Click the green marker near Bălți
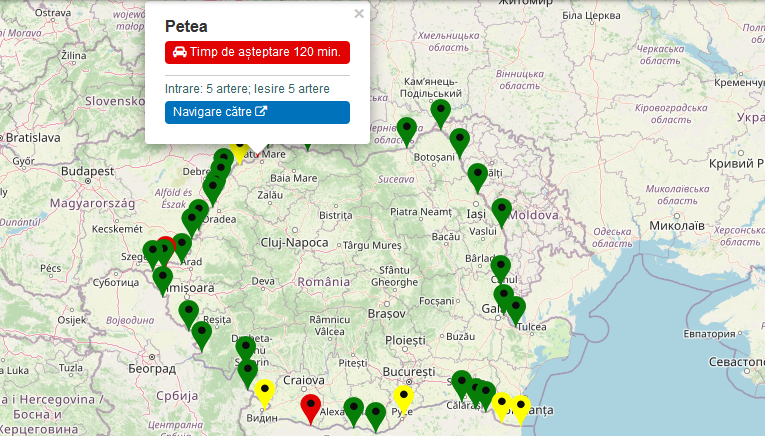This screenshot has width=765, height=436. (x=477, y=175)
